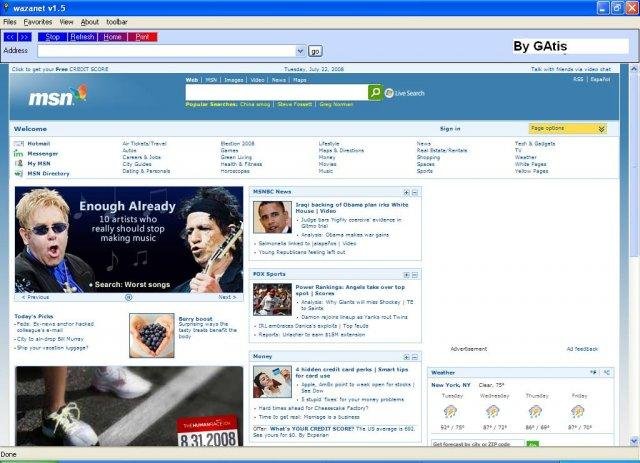The width and height of the screenshot is (640, 463).
Task: Open My MSN icon
Action: pos(19,163)
